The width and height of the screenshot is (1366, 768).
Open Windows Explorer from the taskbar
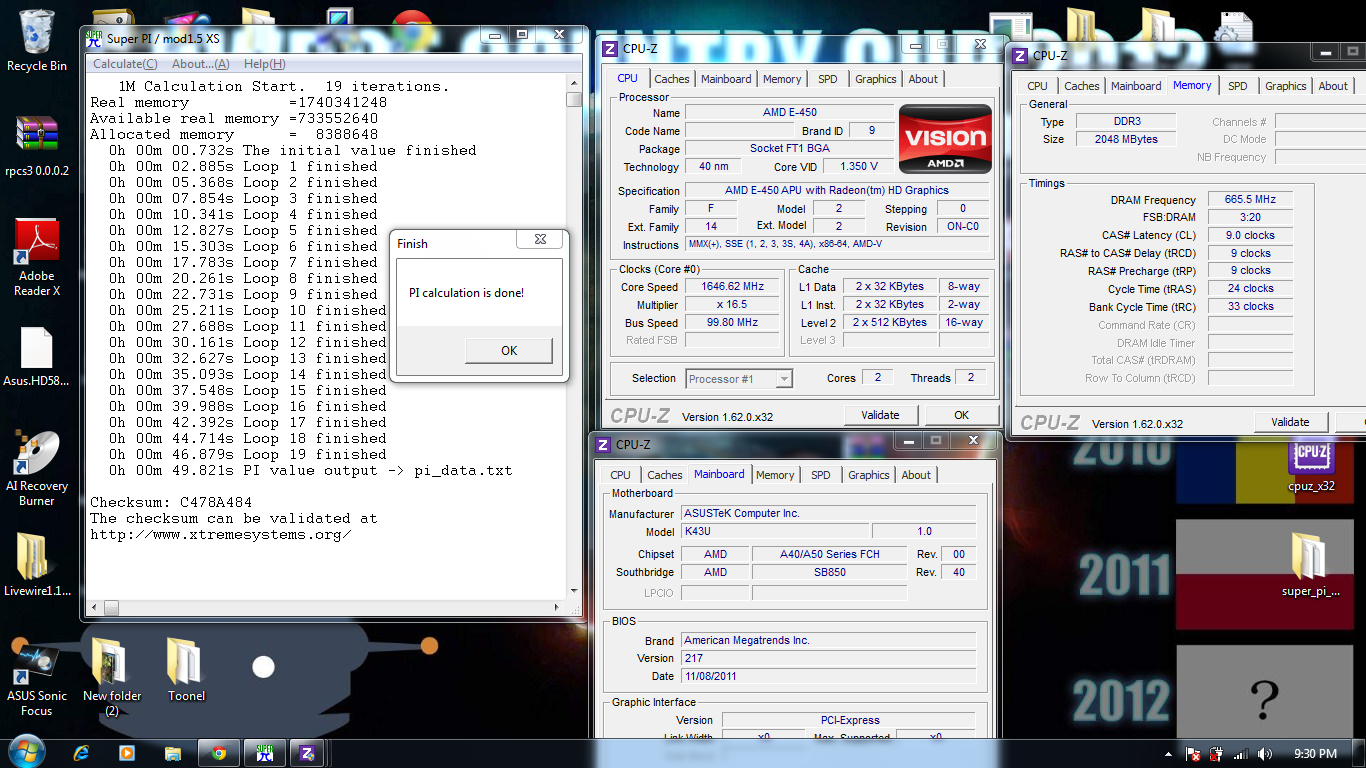point(173,753)
